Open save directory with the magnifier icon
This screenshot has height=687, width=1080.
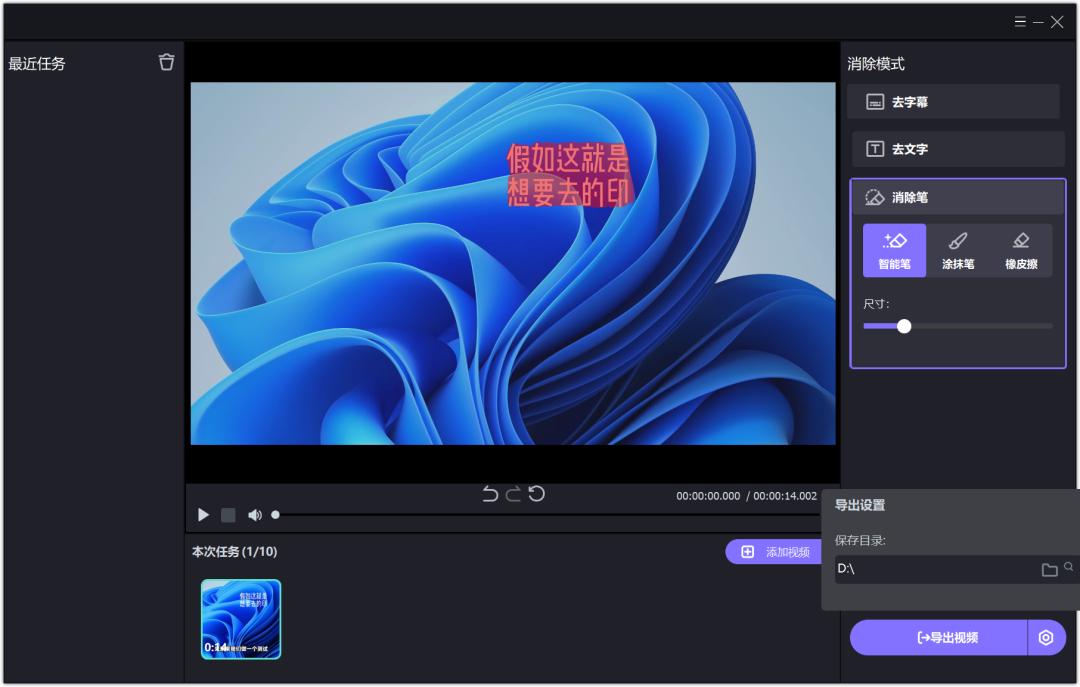coord(1068,566)
